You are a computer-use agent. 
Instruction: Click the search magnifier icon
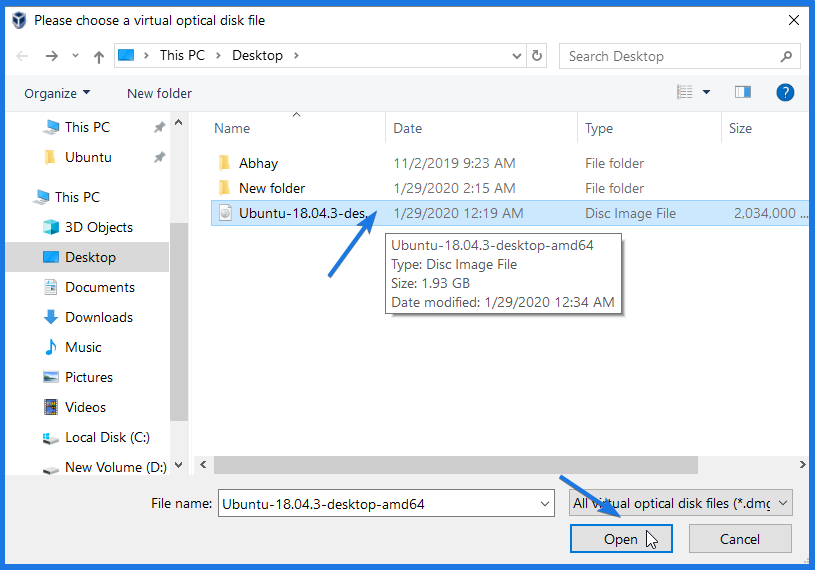(786, 56)
